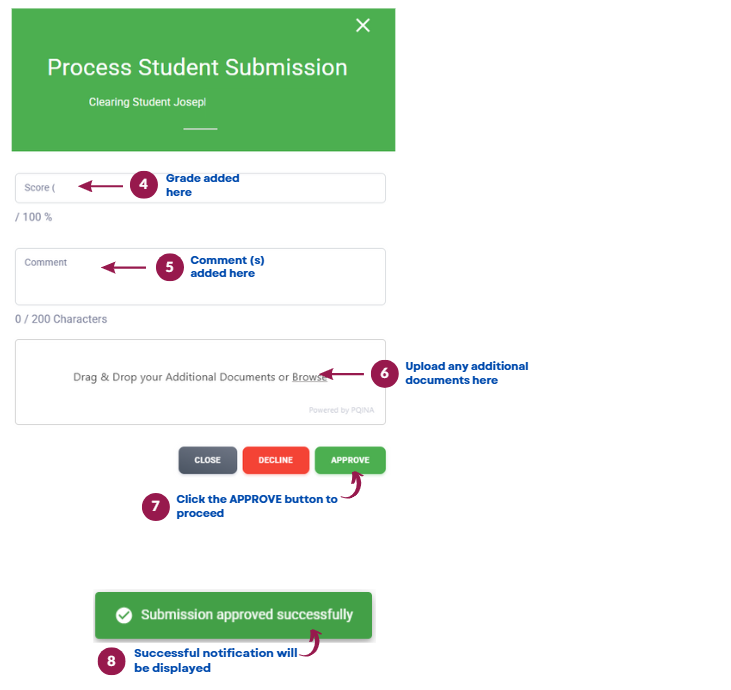Click the drag and drop documents area
Image resolution: width=731 pixels, height=690 pixels.
point(200,382)
